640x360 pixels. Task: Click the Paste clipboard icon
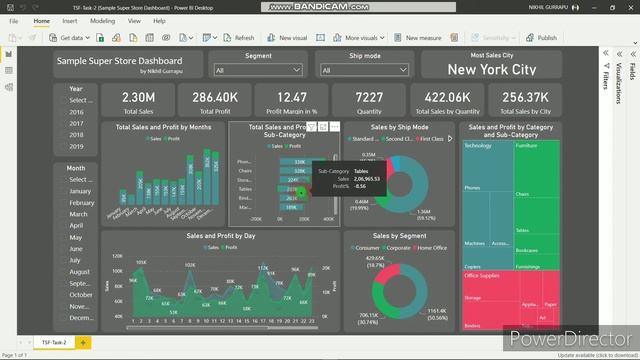[13, 38]
